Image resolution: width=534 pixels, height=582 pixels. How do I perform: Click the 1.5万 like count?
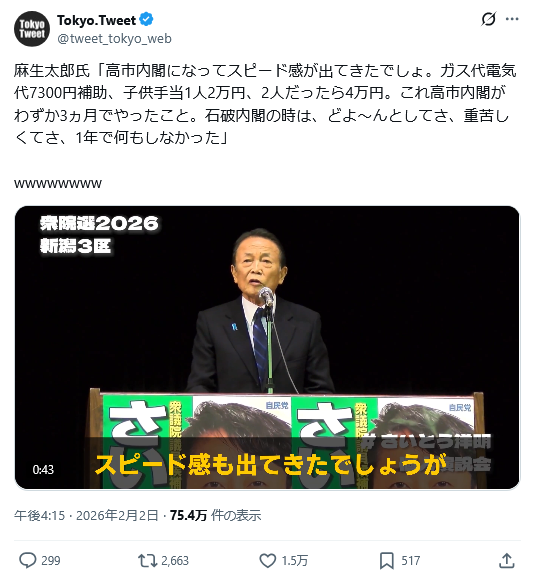coord(295,560)
